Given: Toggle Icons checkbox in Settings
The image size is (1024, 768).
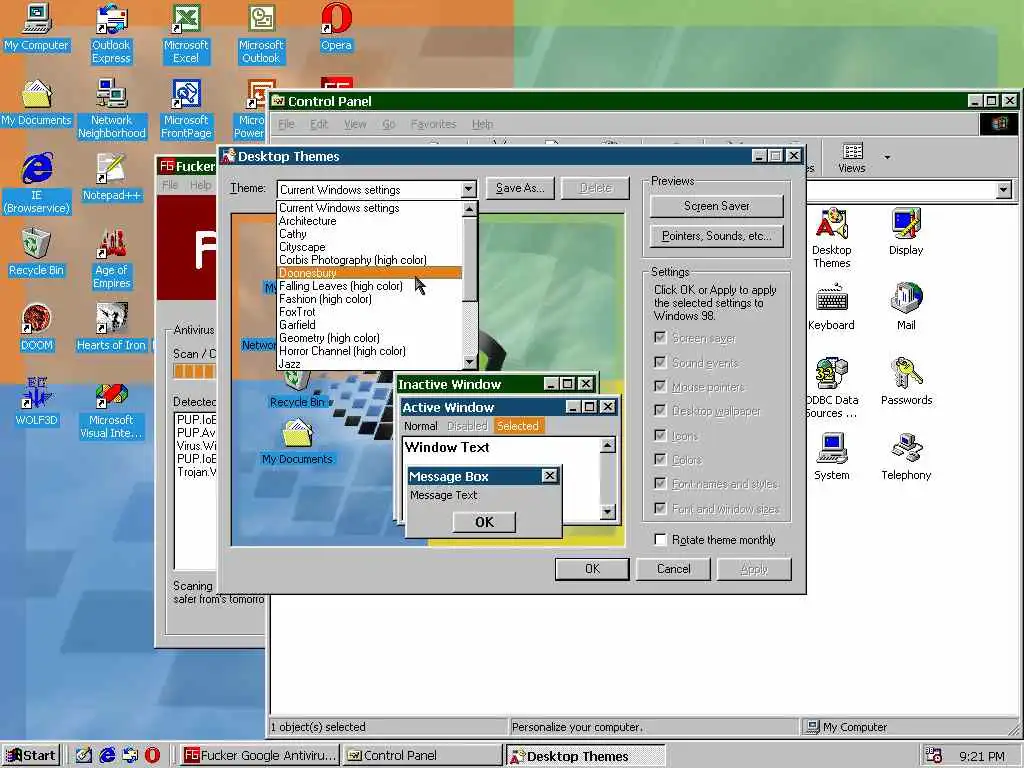Looking at the screenshot, I should tap(660, 436).
